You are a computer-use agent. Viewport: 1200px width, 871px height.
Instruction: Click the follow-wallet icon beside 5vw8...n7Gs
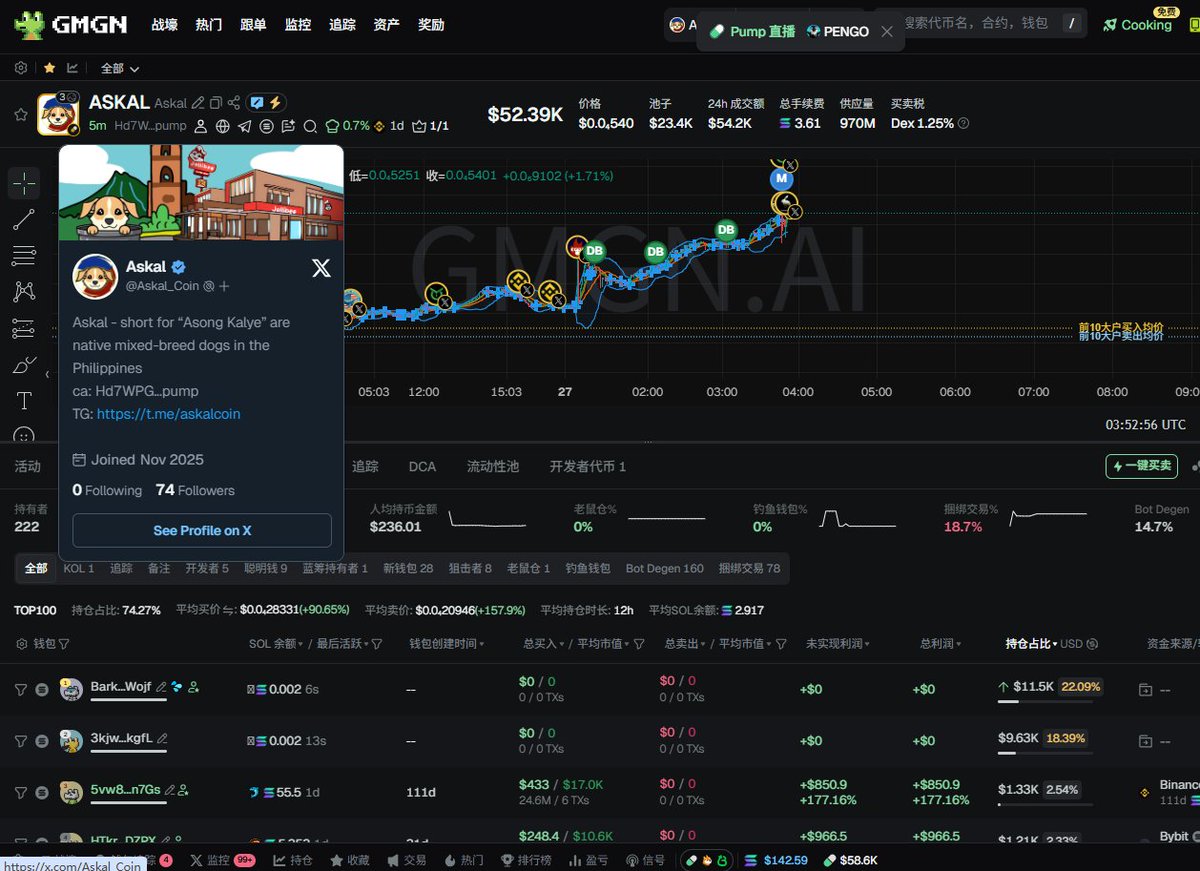coord(184,790)
